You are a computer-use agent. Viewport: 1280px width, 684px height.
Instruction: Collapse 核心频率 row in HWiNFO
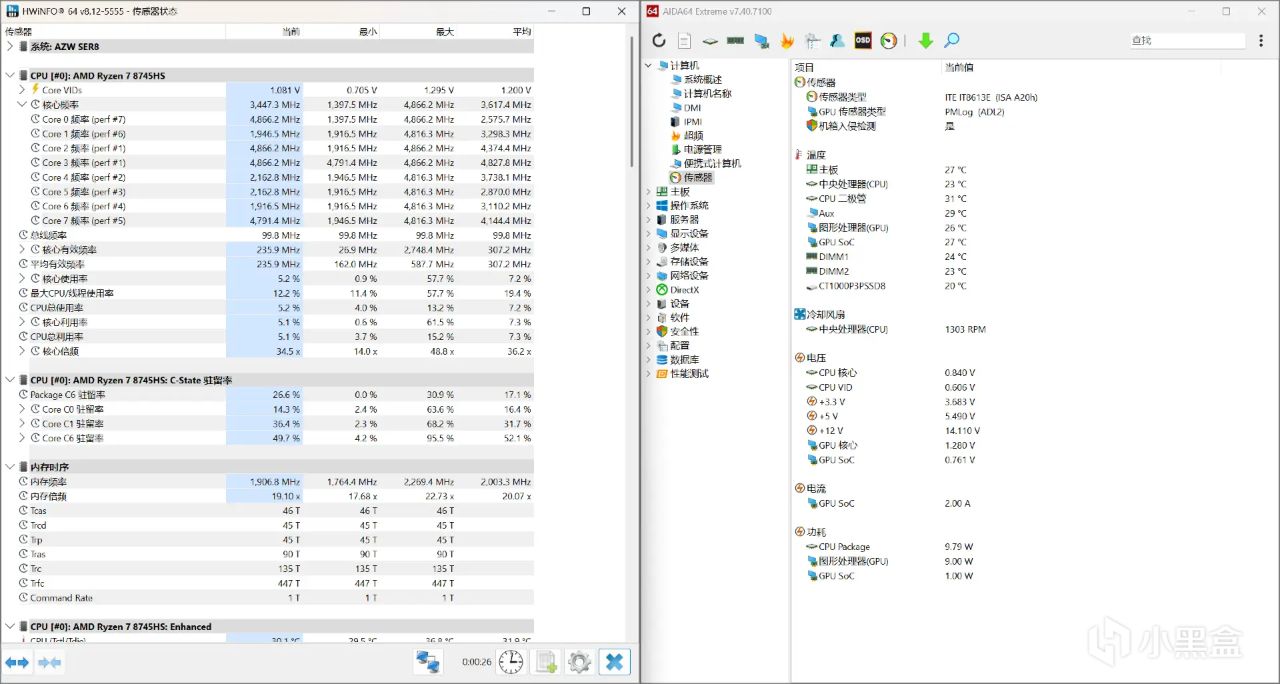(22, 104)
